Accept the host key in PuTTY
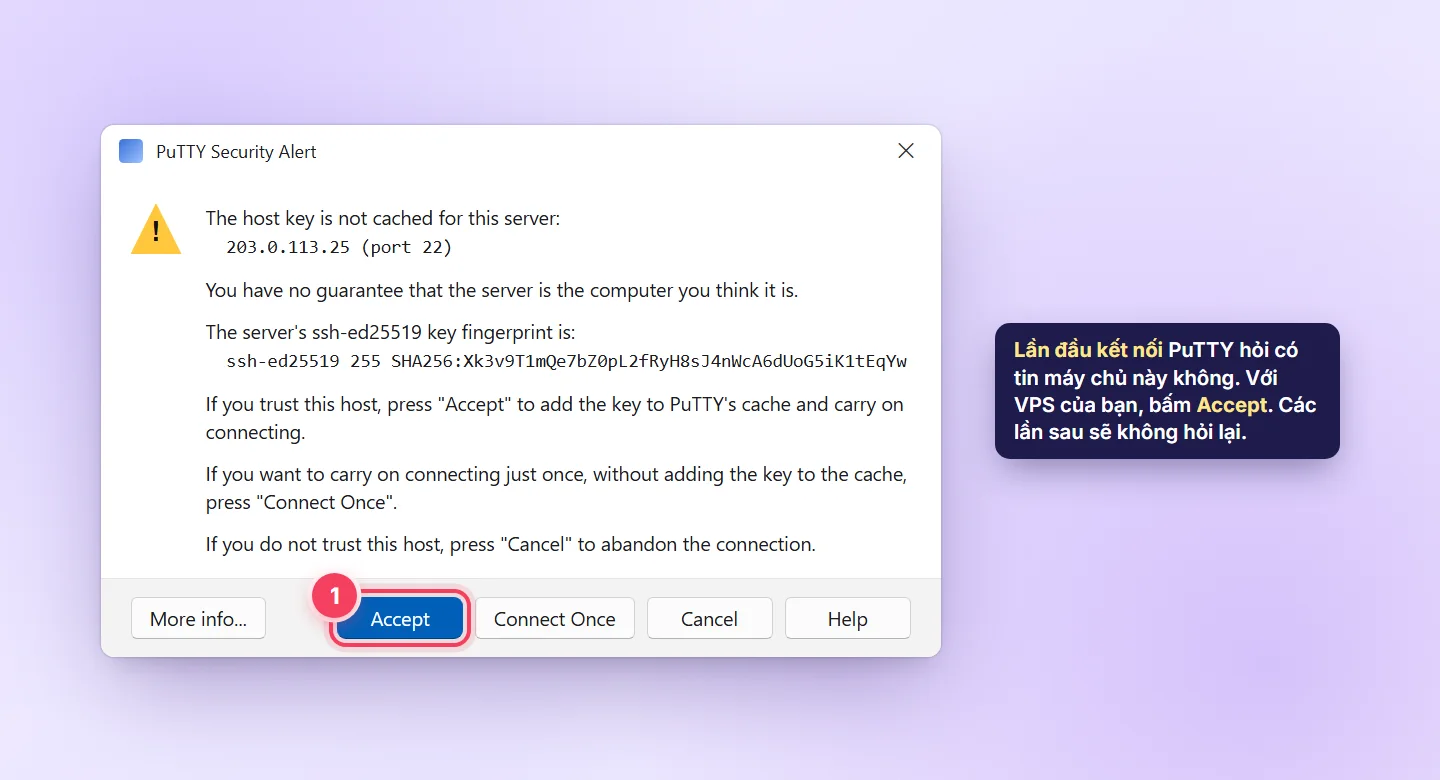Image resolution: width=1440 pixels, height=780 pixels. tap(400, 618)
